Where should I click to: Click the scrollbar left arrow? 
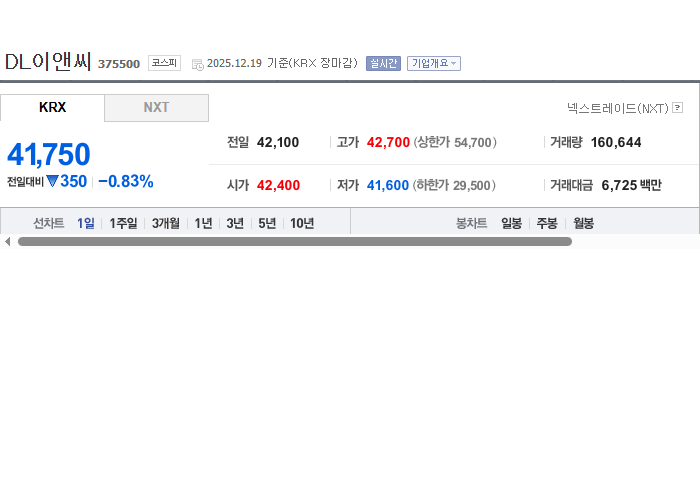click(x=7, y=241)
